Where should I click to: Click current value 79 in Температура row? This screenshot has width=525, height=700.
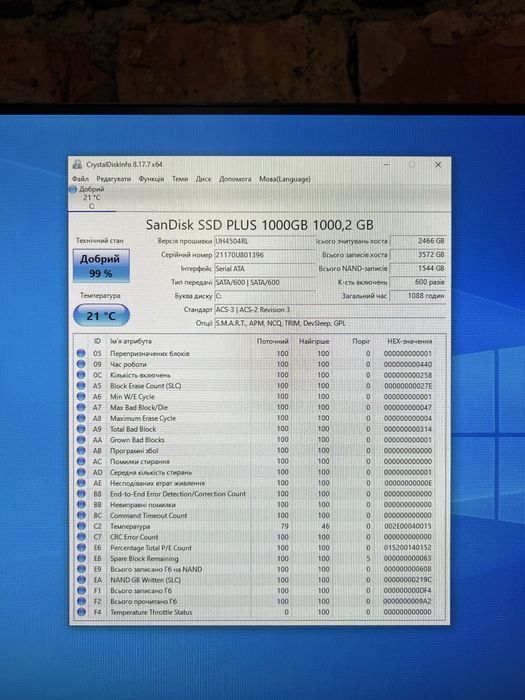point(284,526)
